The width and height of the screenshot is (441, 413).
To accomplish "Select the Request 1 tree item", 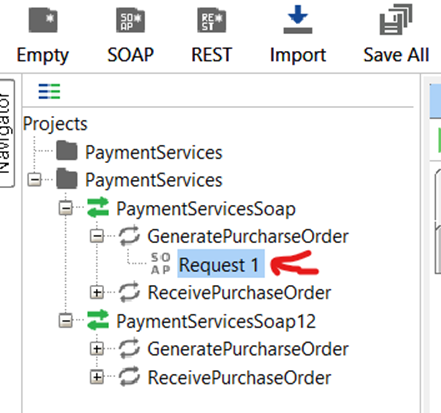I will (x=221, y=264).
